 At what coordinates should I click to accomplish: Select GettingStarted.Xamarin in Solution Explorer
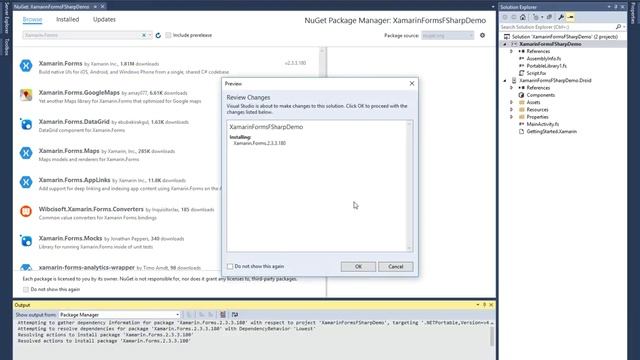pyautogui.click(x=551, y=131)
